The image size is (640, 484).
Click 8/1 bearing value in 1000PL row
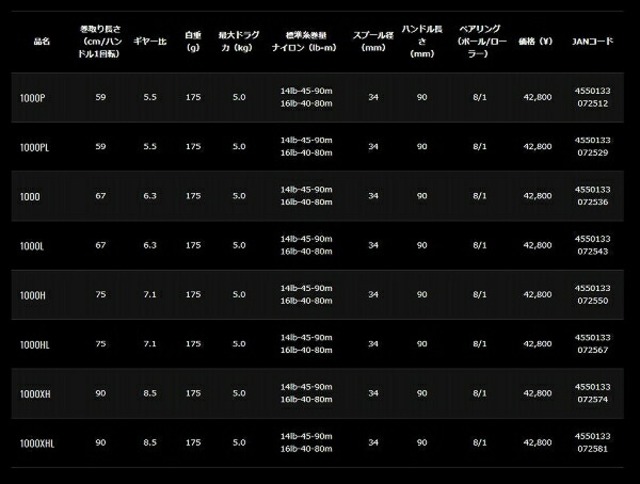click(480, 147)
